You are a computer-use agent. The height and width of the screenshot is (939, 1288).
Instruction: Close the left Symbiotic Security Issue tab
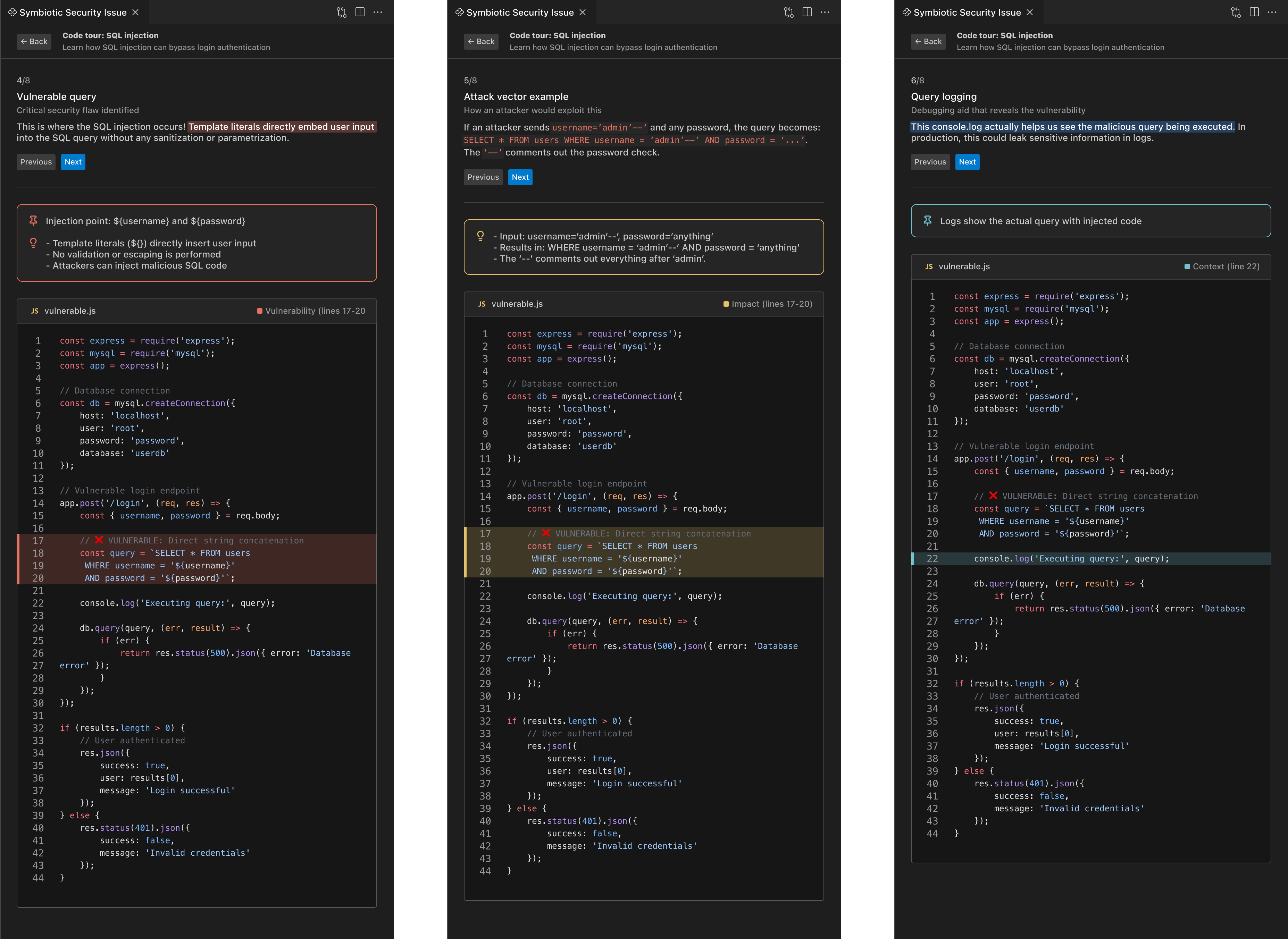135,12
